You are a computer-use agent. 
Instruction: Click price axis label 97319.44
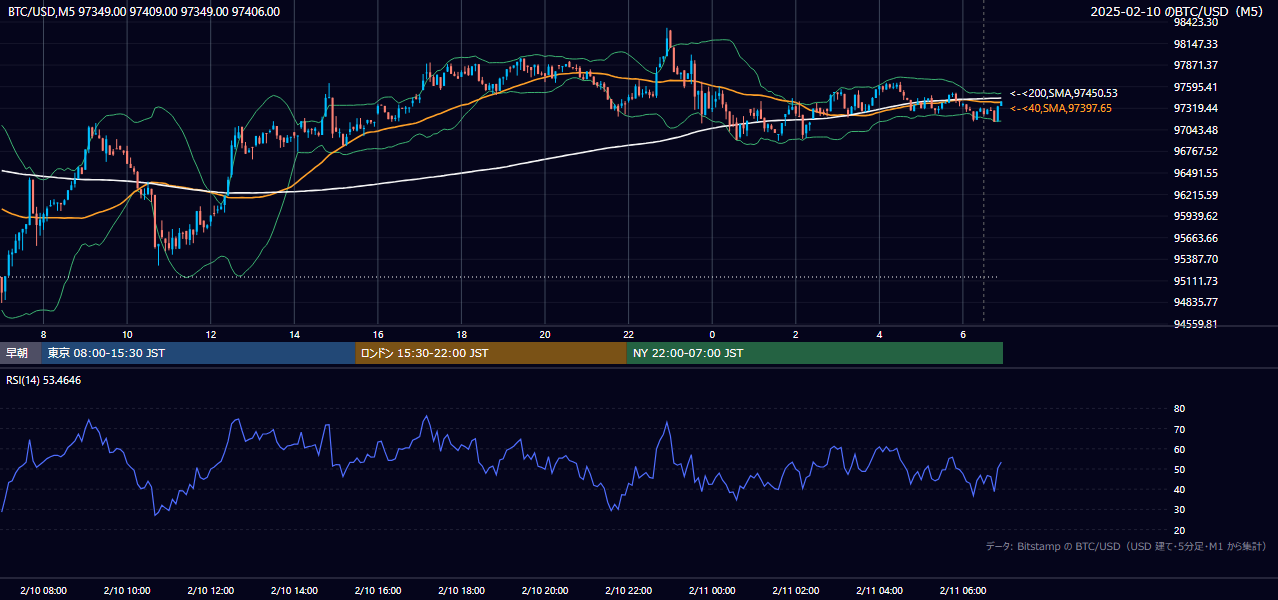1196,108
